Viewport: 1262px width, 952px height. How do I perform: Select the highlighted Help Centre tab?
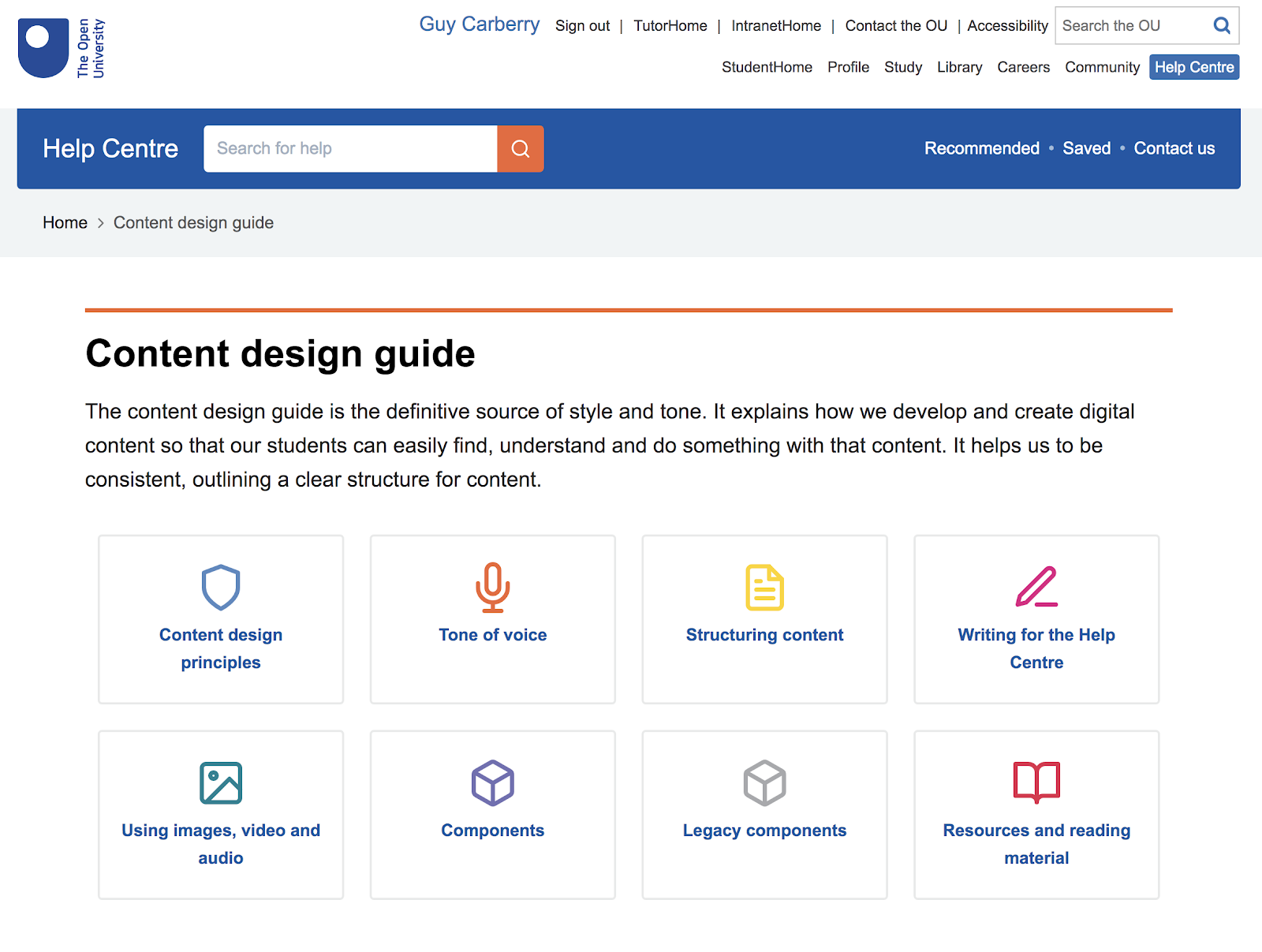[1194, 67]
